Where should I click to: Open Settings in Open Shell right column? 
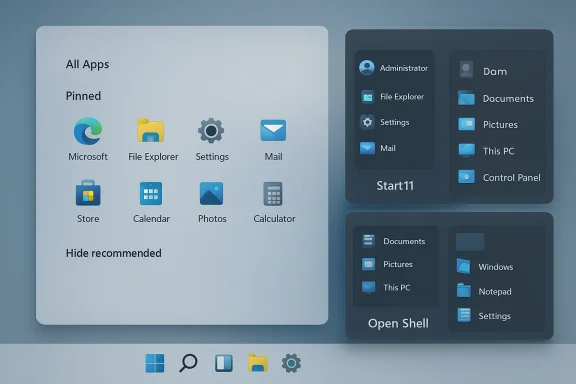click(x=484, y=316)
